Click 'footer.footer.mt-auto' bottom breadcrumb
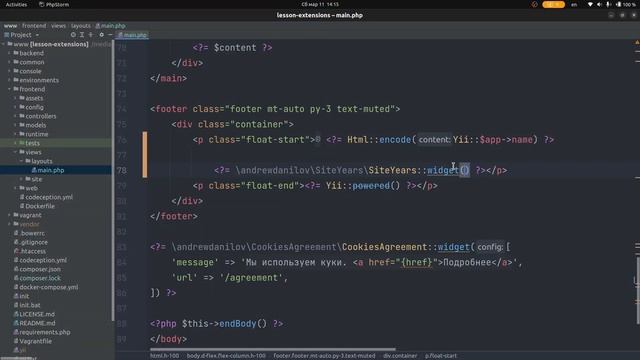This screenshot has width=640, height=360. click(324, 356)
